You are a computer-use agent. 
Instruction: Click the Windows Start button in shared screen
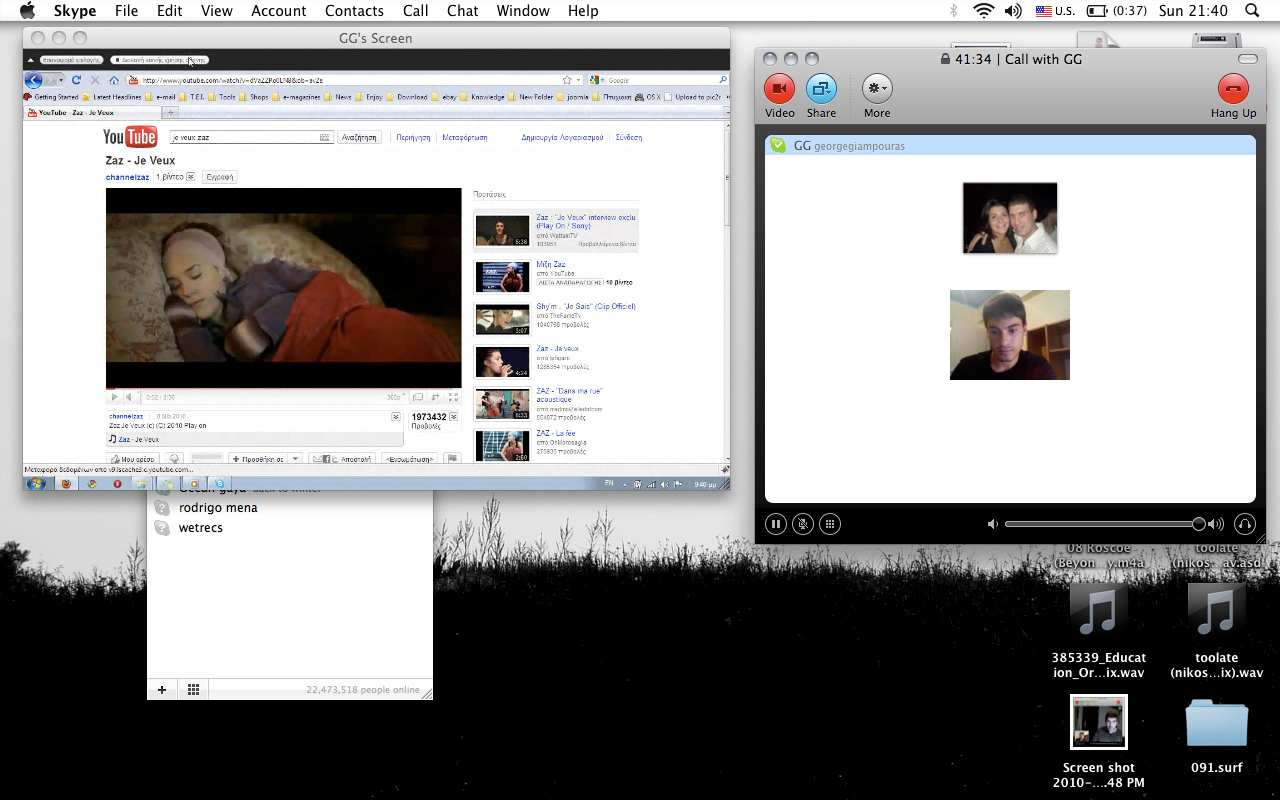pyautogui.click(x=37, y=483)
